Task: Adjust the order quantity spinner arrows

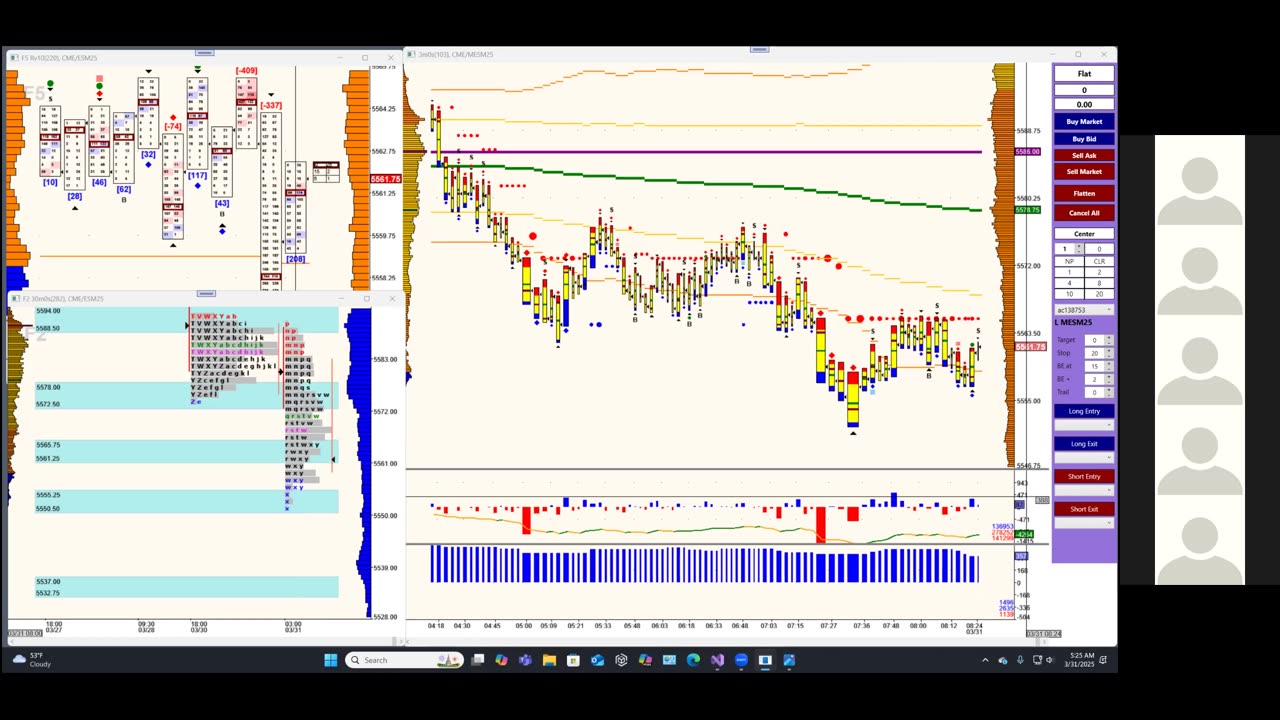Action: (1079, 248)
